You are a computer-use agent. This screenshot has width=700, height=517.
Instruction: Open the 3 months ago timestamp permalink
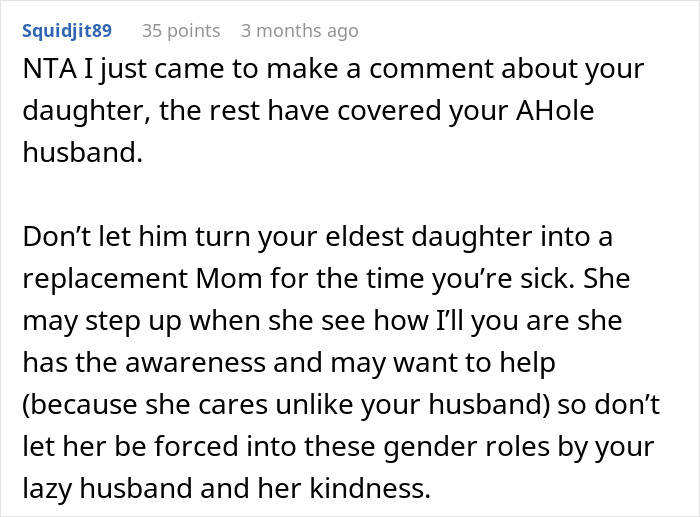tap(300, 31)
